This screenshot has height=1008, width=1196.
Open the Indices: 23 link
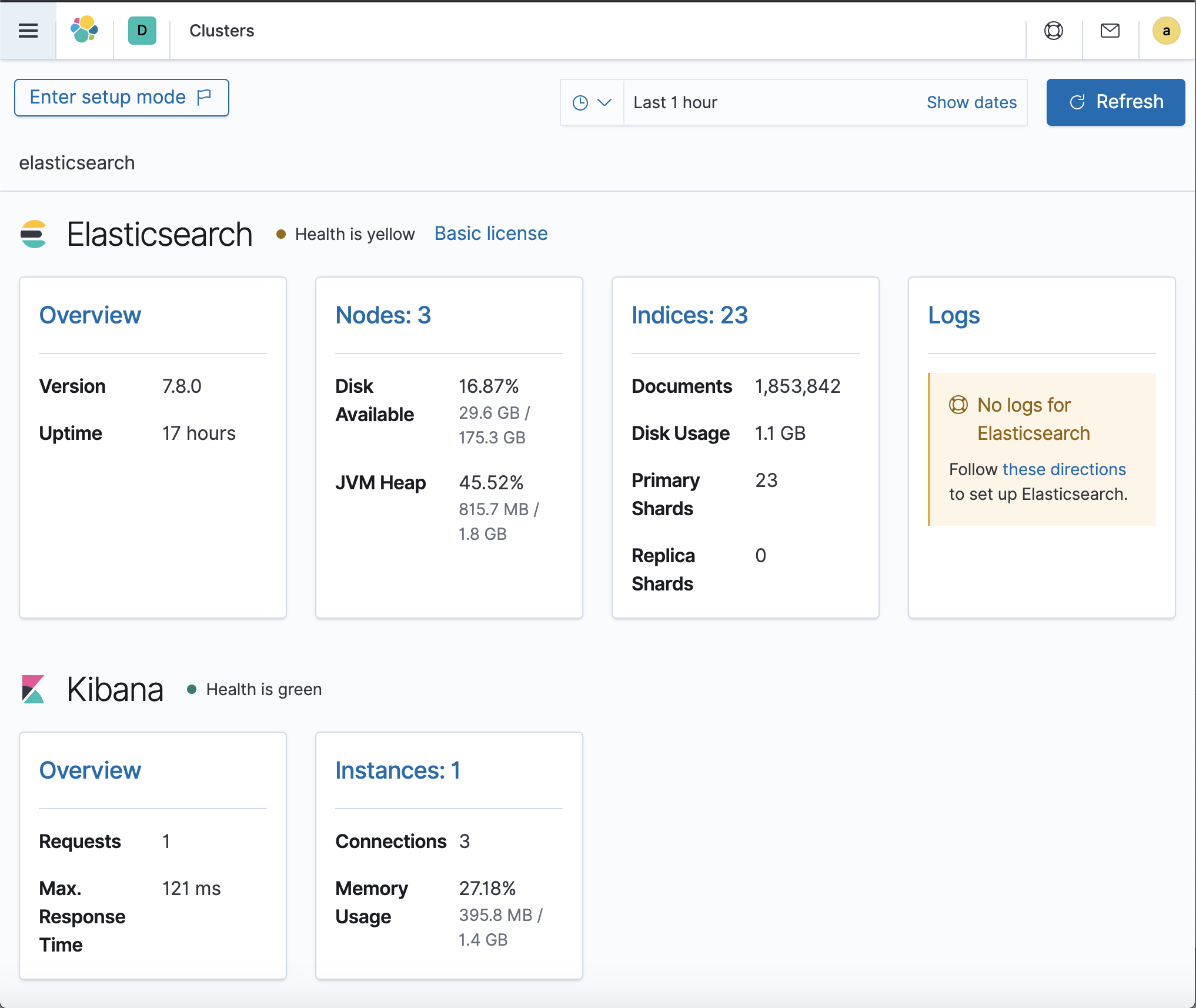(x=689, y=316)
